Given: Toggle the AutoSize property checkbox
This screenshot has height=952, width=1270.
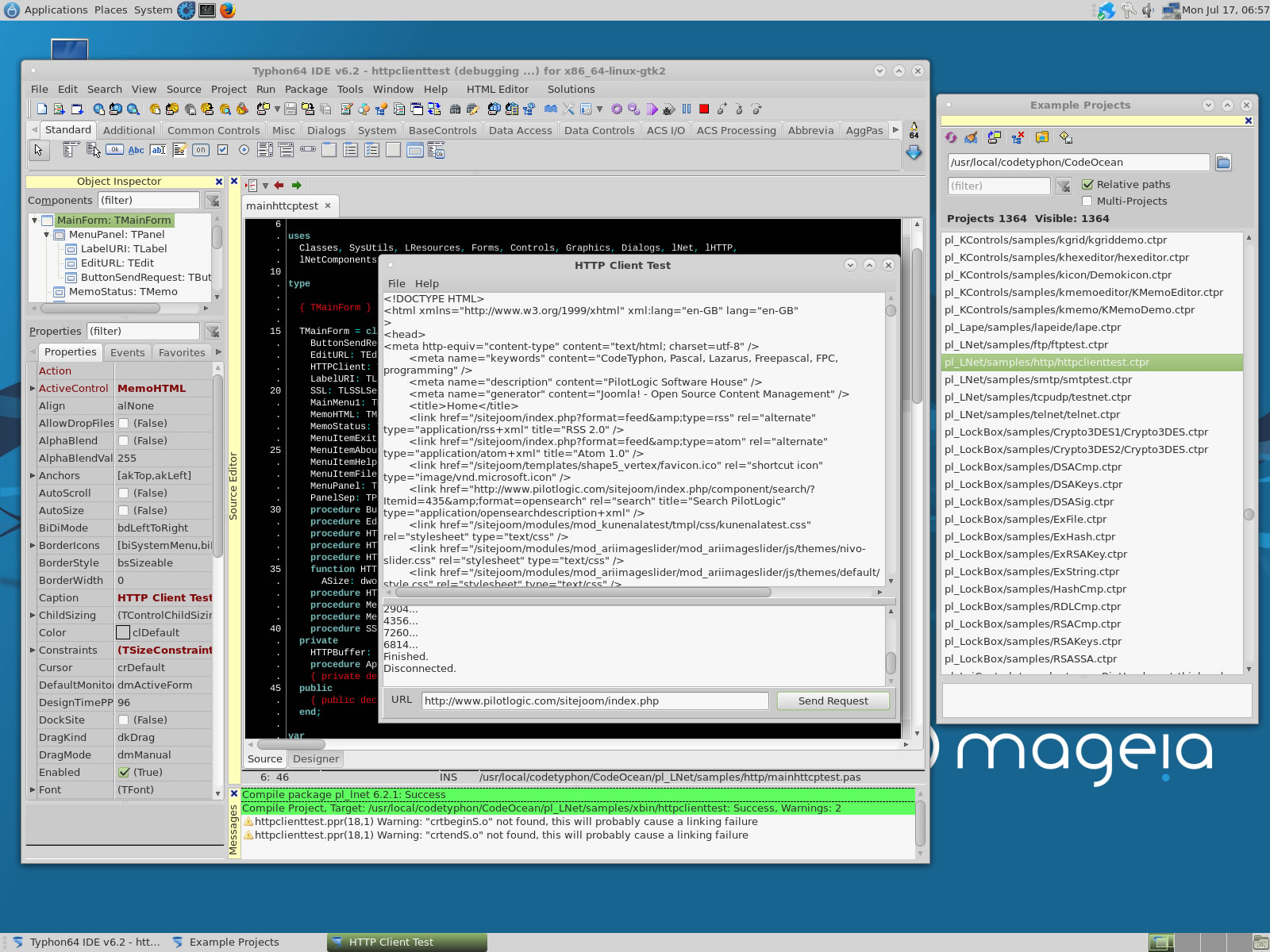Looking at the screenshot, I should click(x=123, y=510).
